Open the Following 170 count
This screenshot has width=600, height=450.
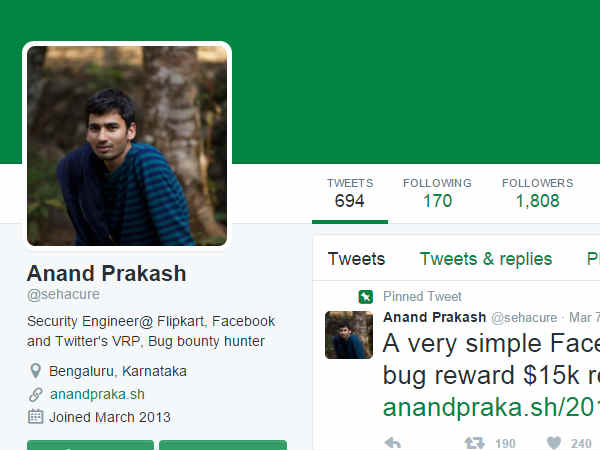pos(437,194)
